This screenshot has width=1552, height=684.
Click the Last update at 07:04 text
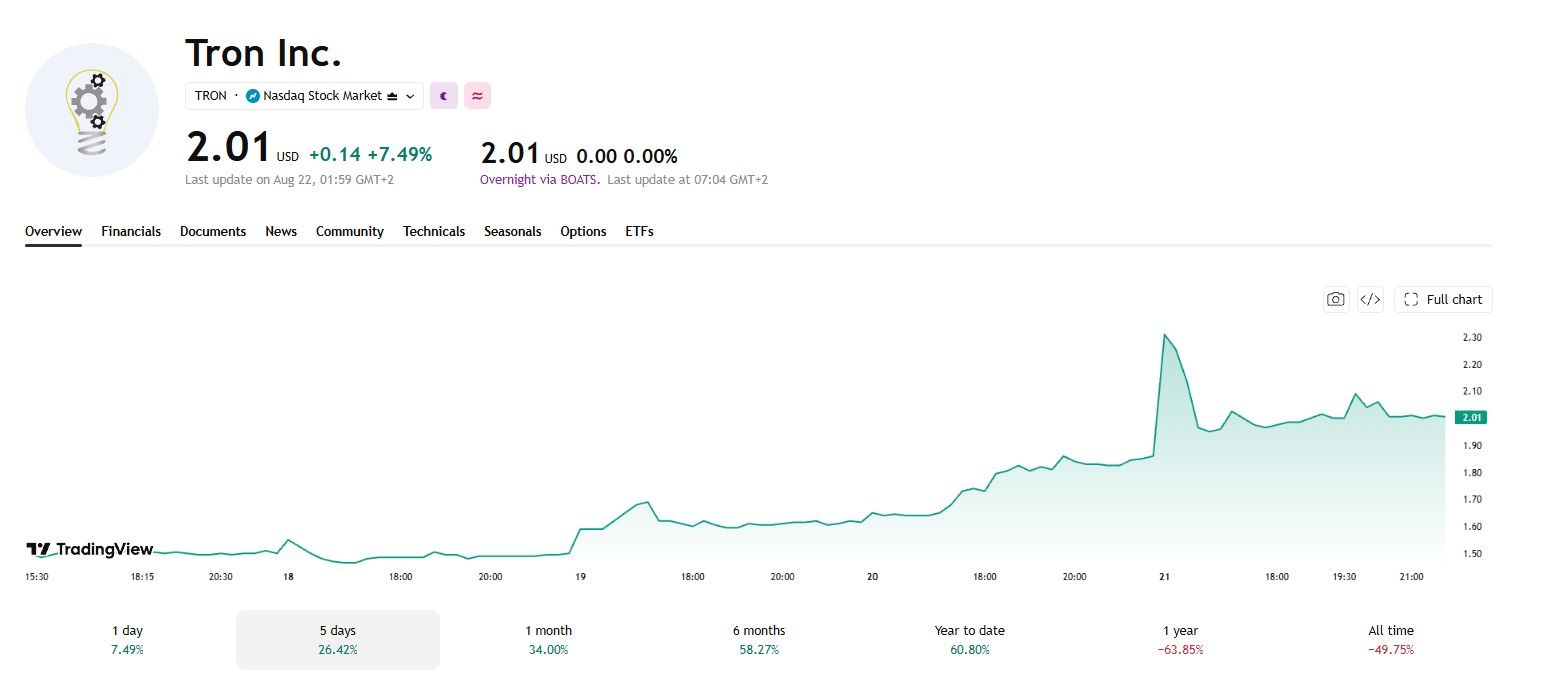(687, 180)
